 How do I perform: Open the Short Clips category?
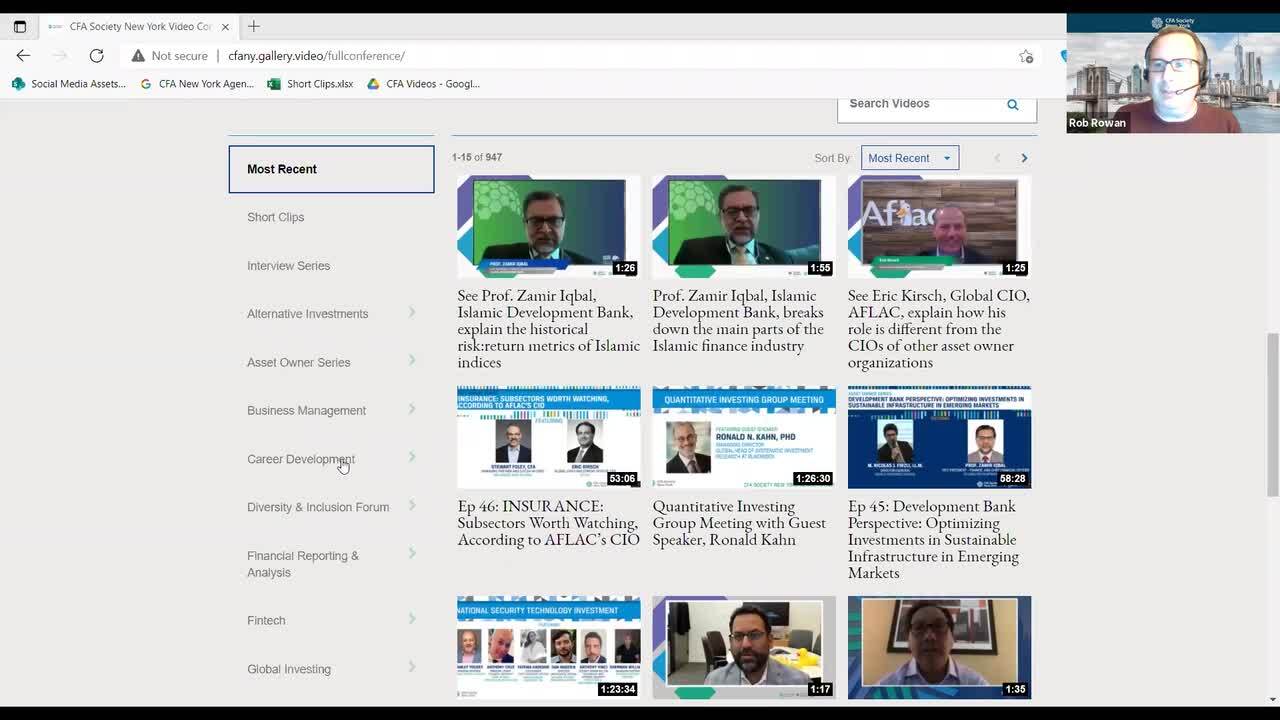[x=276, y=217]
